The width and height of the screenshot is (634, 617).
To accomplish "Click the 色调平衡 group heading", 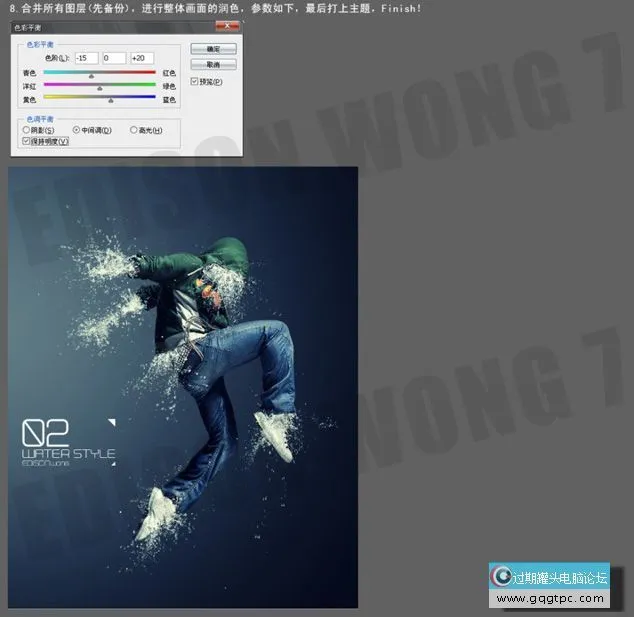I will tap(40, 119).
